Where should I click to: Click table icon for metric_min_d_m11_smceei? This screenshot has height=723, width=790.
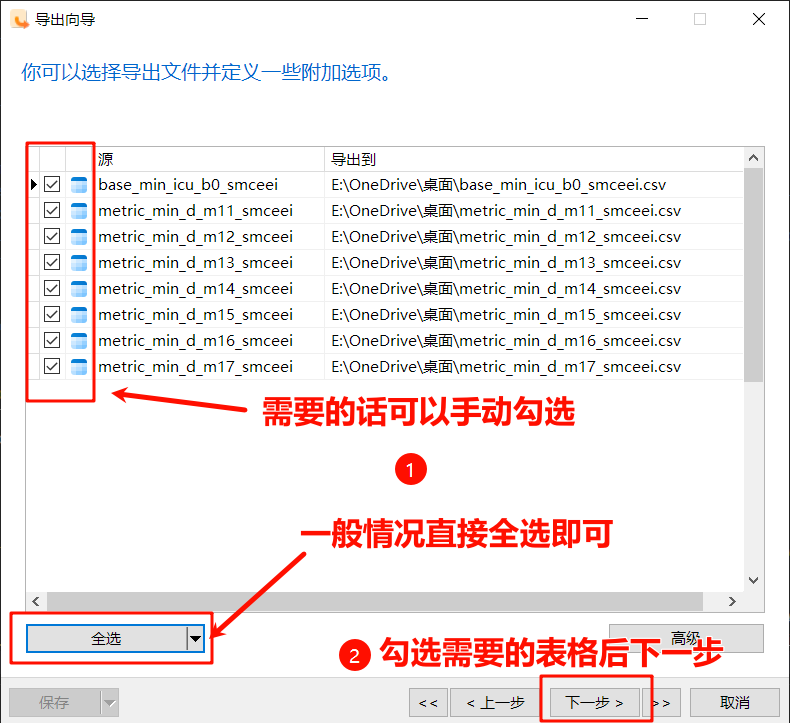point(79,211)
